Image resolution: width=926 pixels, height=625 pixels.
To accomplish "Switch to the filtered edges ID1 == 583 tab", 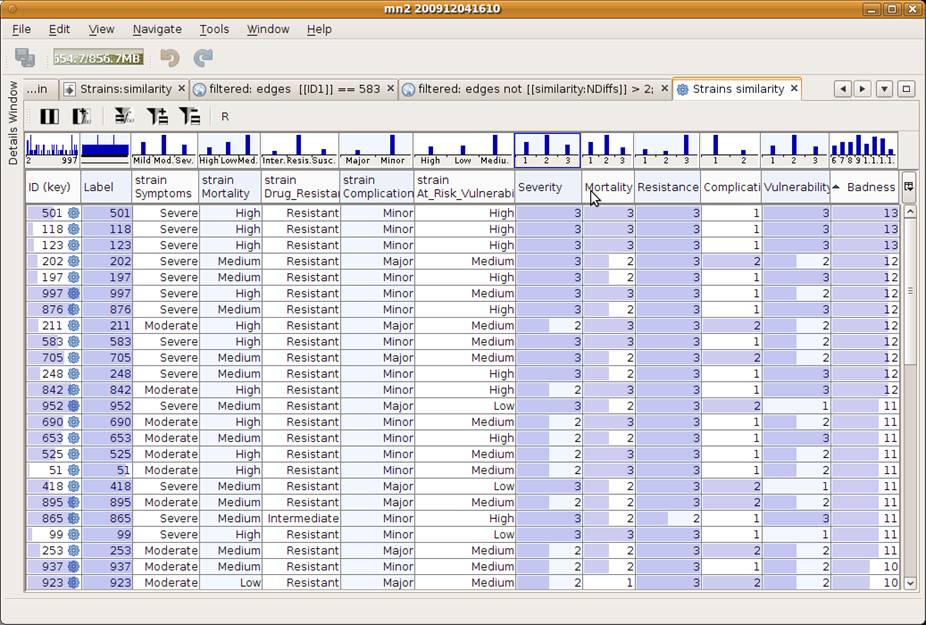I will [x=294, y=89].
